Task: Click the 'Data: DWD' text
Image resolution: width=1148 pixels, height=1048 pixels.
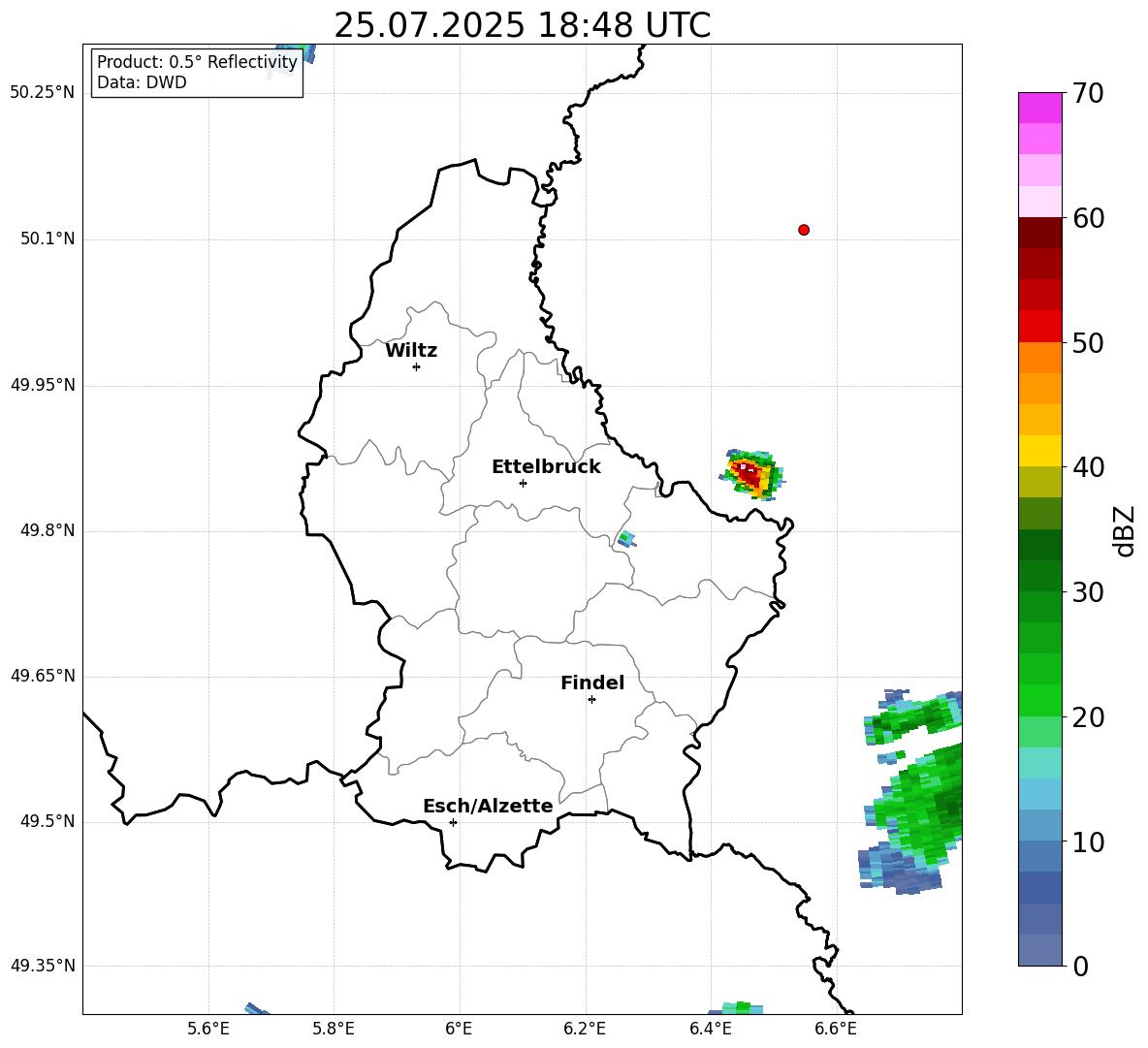Action: click(x=142, y=82)
